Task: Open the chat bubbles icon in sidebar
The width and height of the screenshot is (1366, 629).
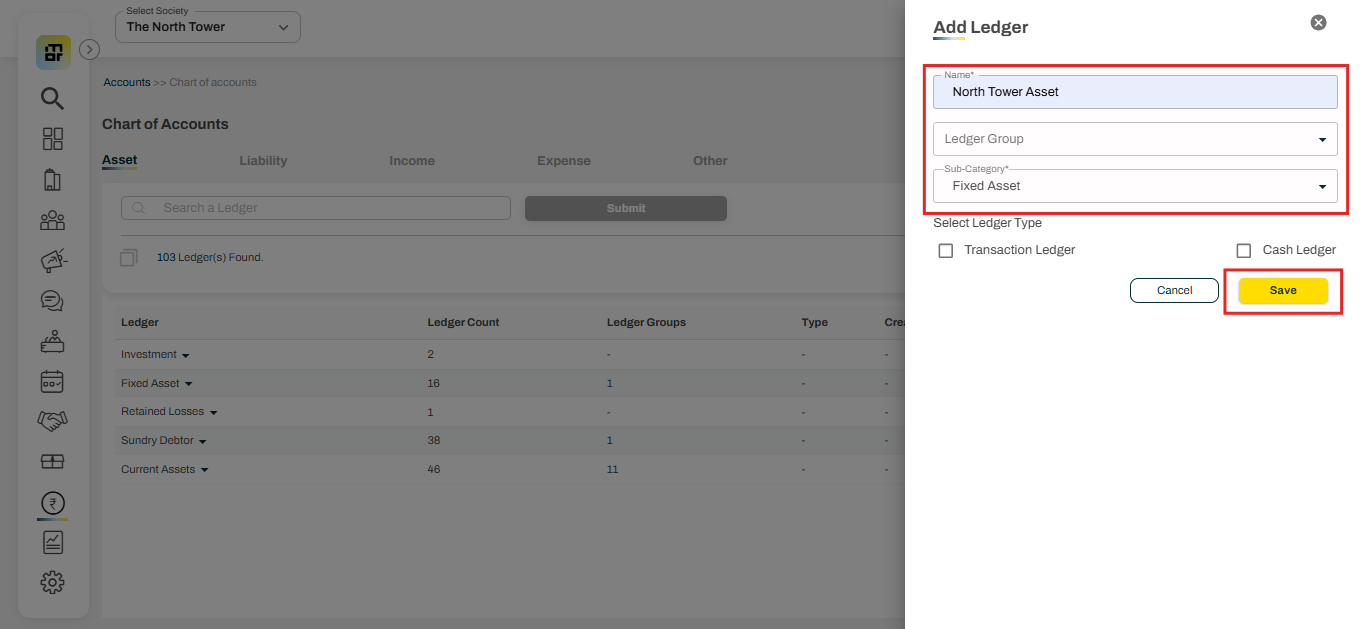Action: [x=52, y=301]
